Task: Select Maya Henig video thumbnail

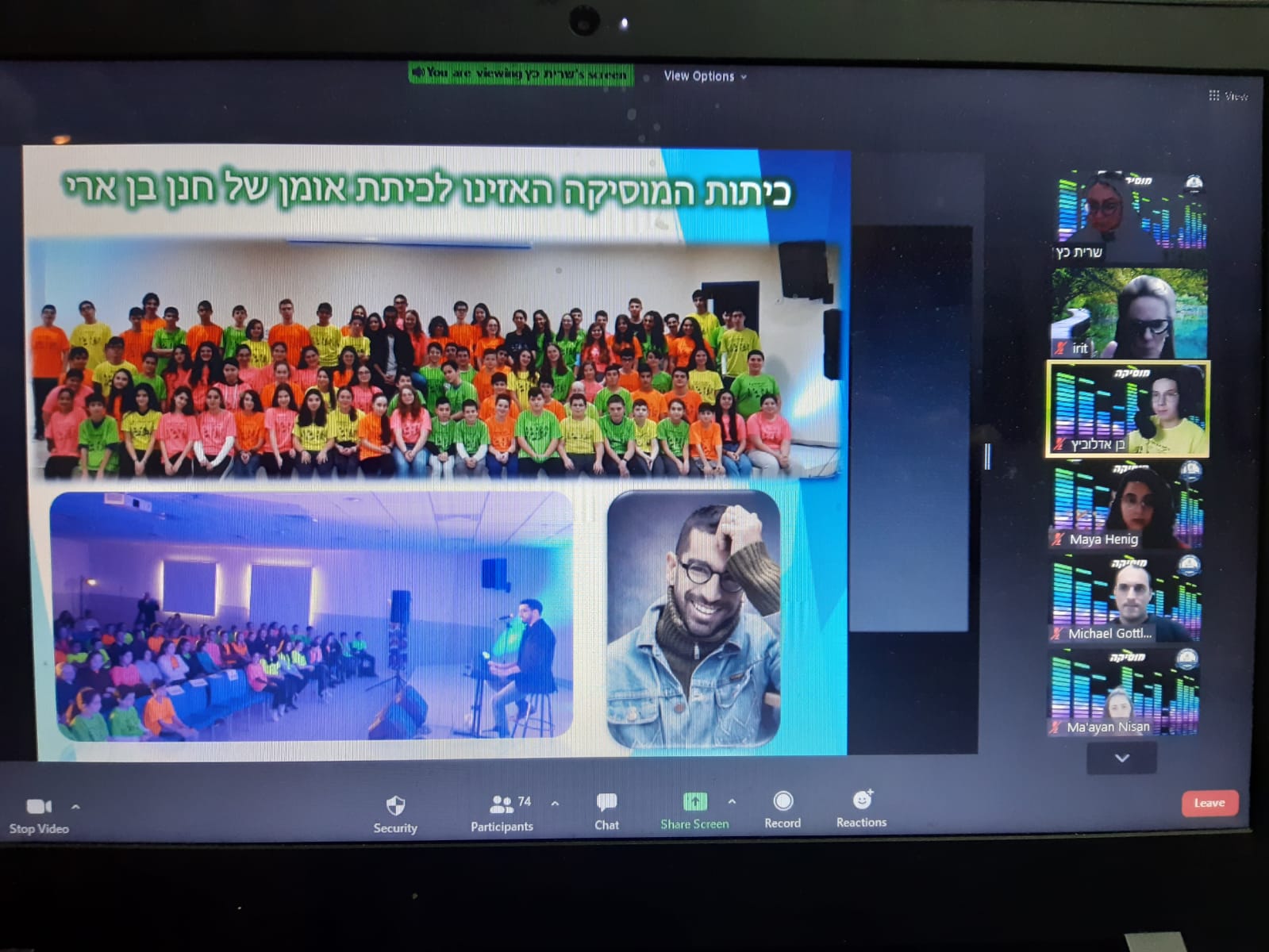Action: pyautogui.click(x=1127, y=506)
